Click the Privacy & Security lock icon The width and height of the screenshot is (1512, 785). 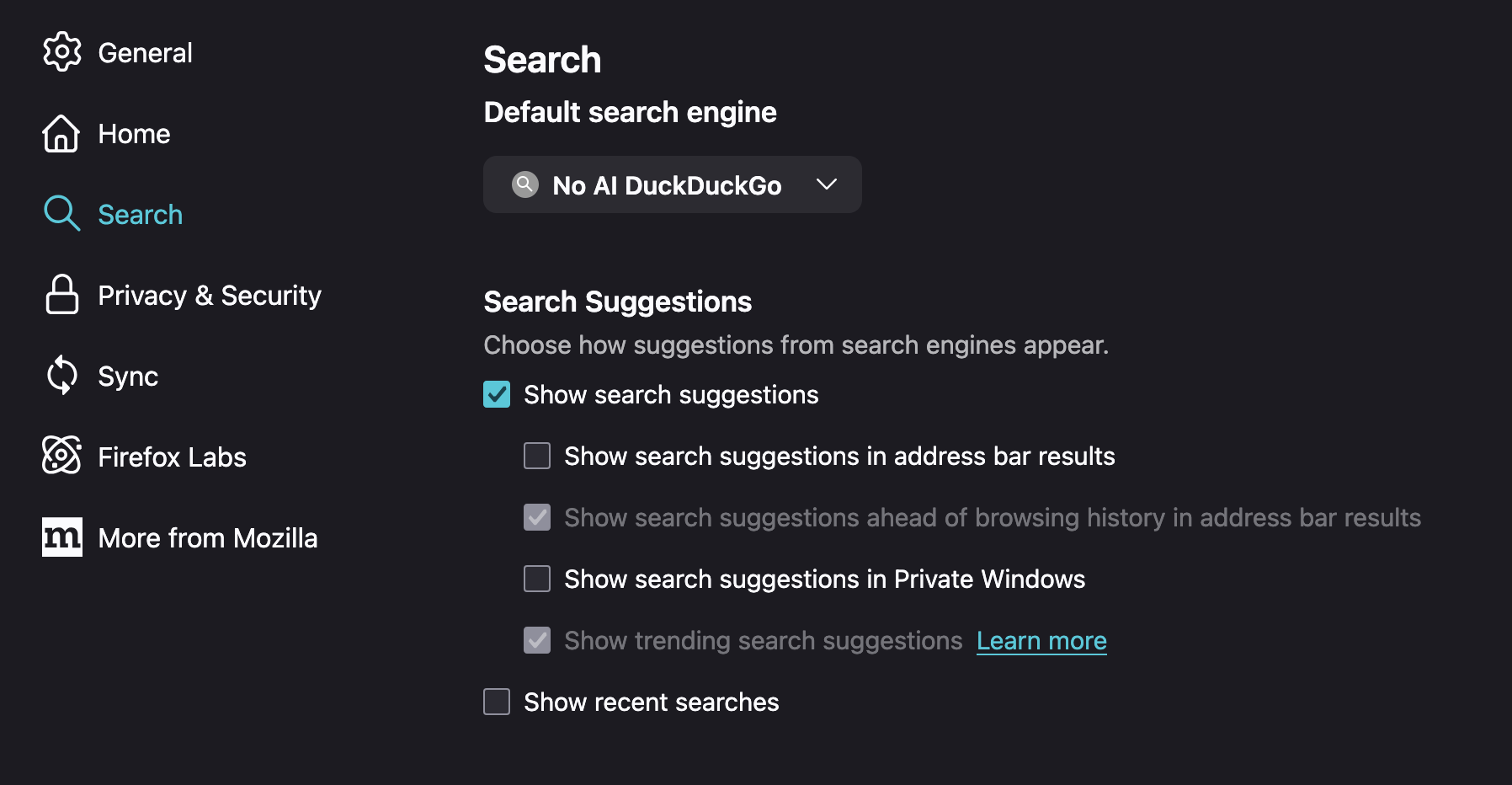click(x=61, y=295)
